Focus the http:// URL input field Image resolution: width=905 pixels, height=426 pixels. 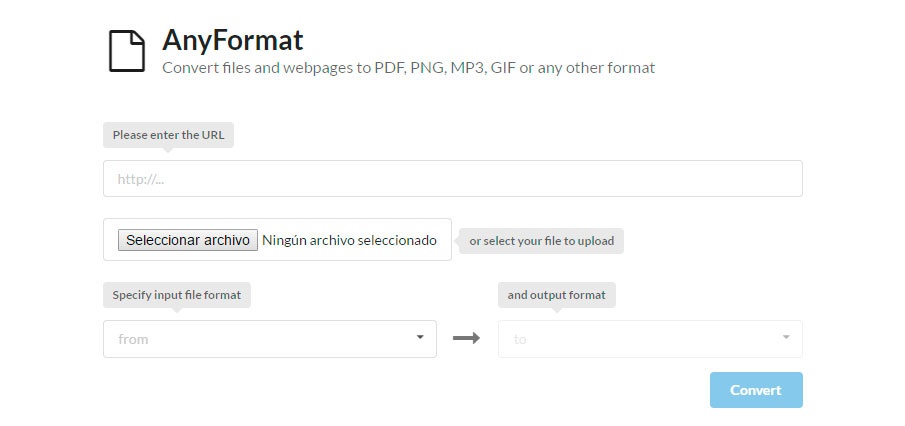point(452,179)
